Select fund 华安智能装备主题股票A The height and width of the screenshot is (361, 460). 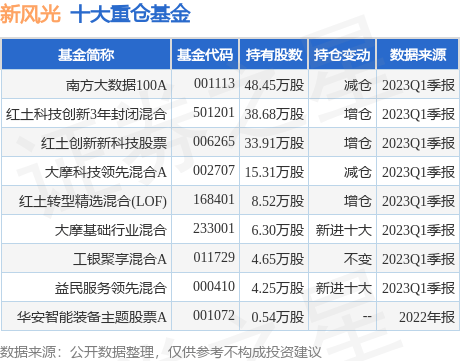[92, 317]
